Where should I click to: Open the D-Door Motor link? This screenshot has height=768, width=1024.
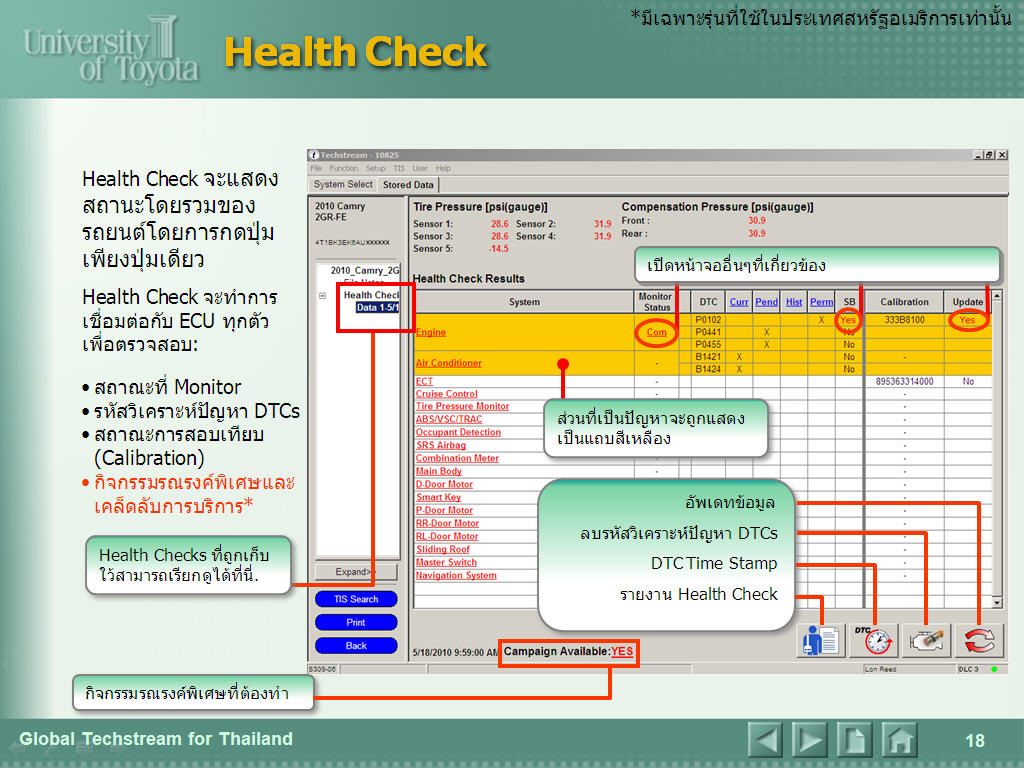click(x=445, y=485)
